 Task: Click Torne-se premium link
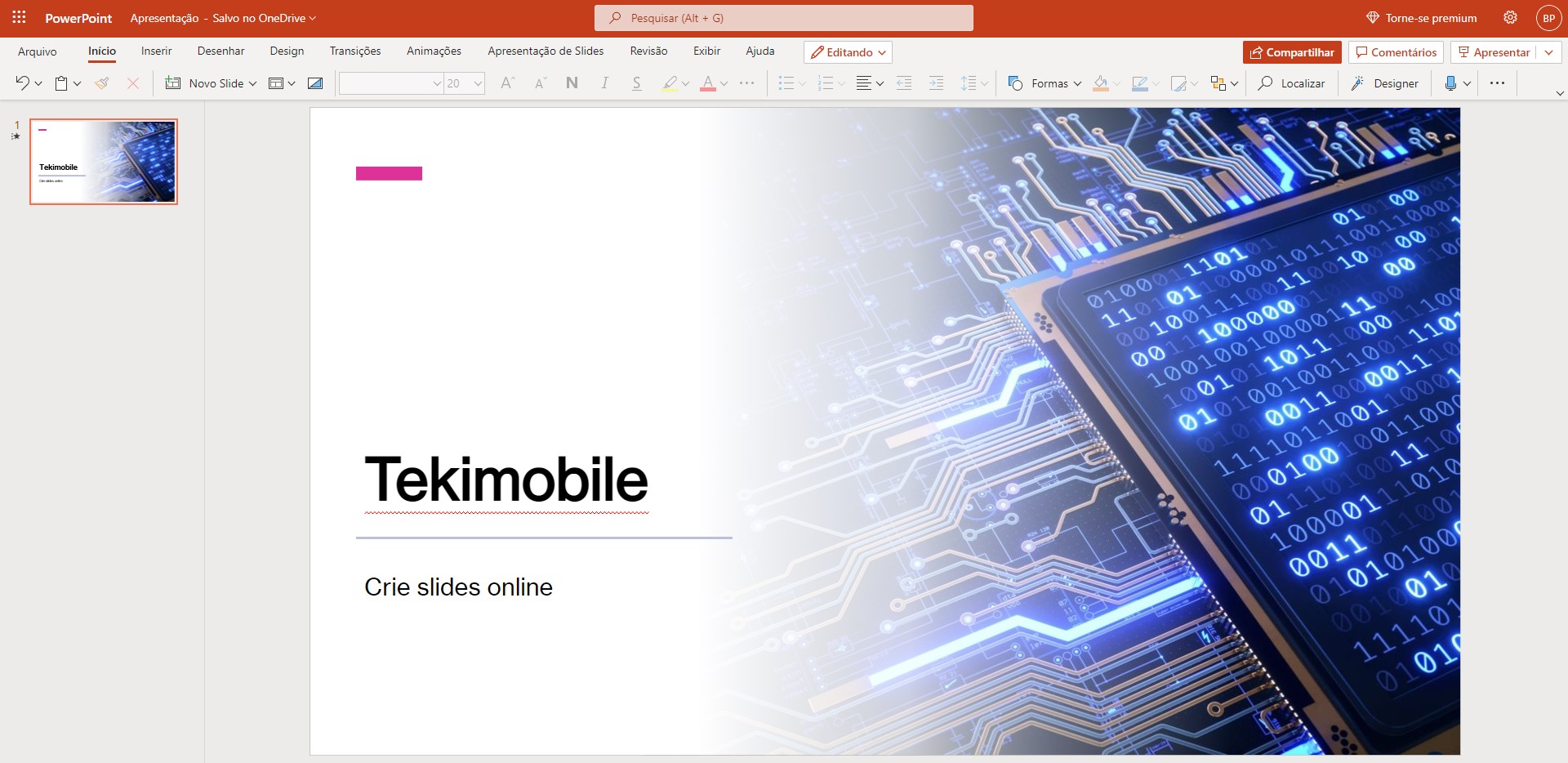coord(1422,18)
